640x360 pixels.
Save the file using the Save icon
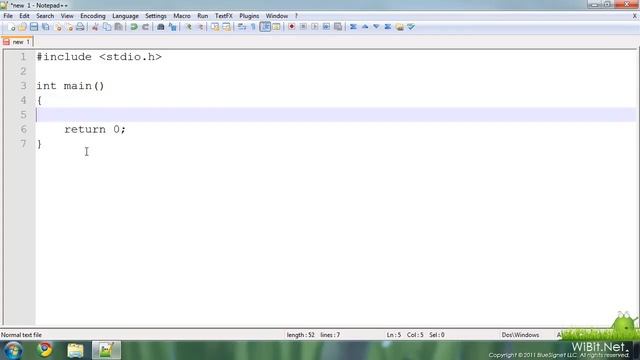(x=34, y=27)
